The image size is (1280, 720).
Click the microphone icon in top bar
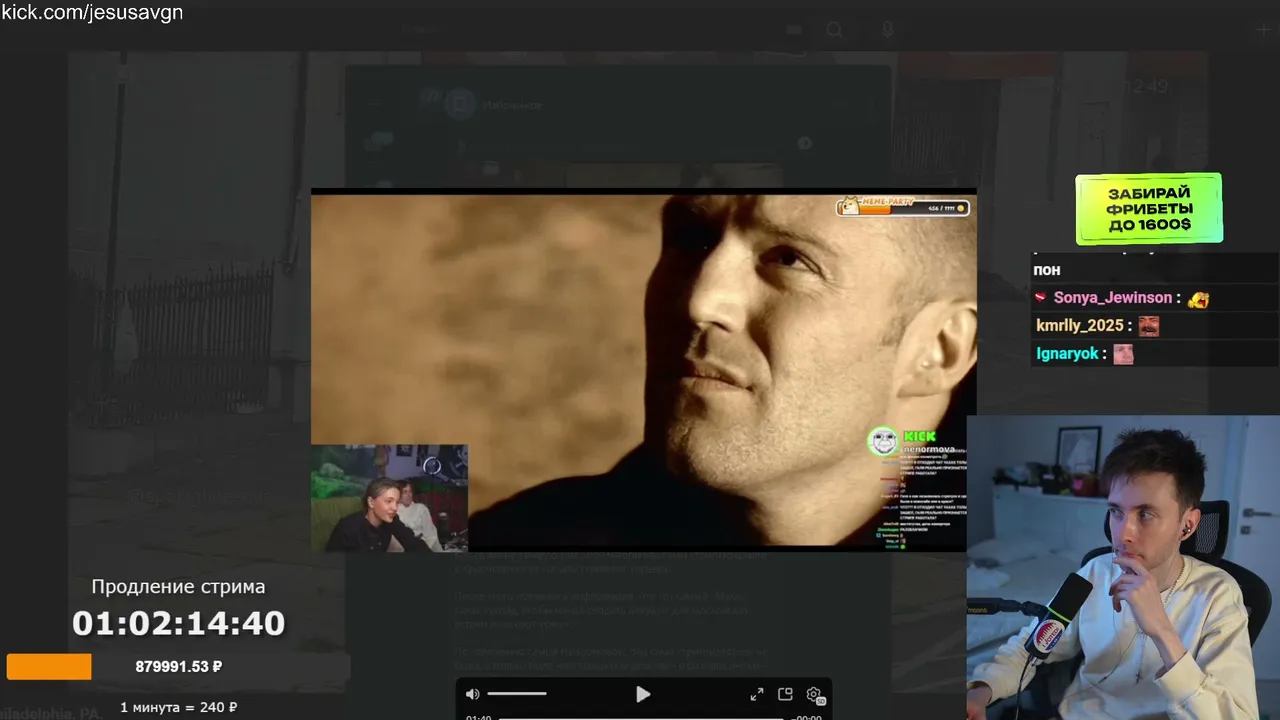point(887,30)
